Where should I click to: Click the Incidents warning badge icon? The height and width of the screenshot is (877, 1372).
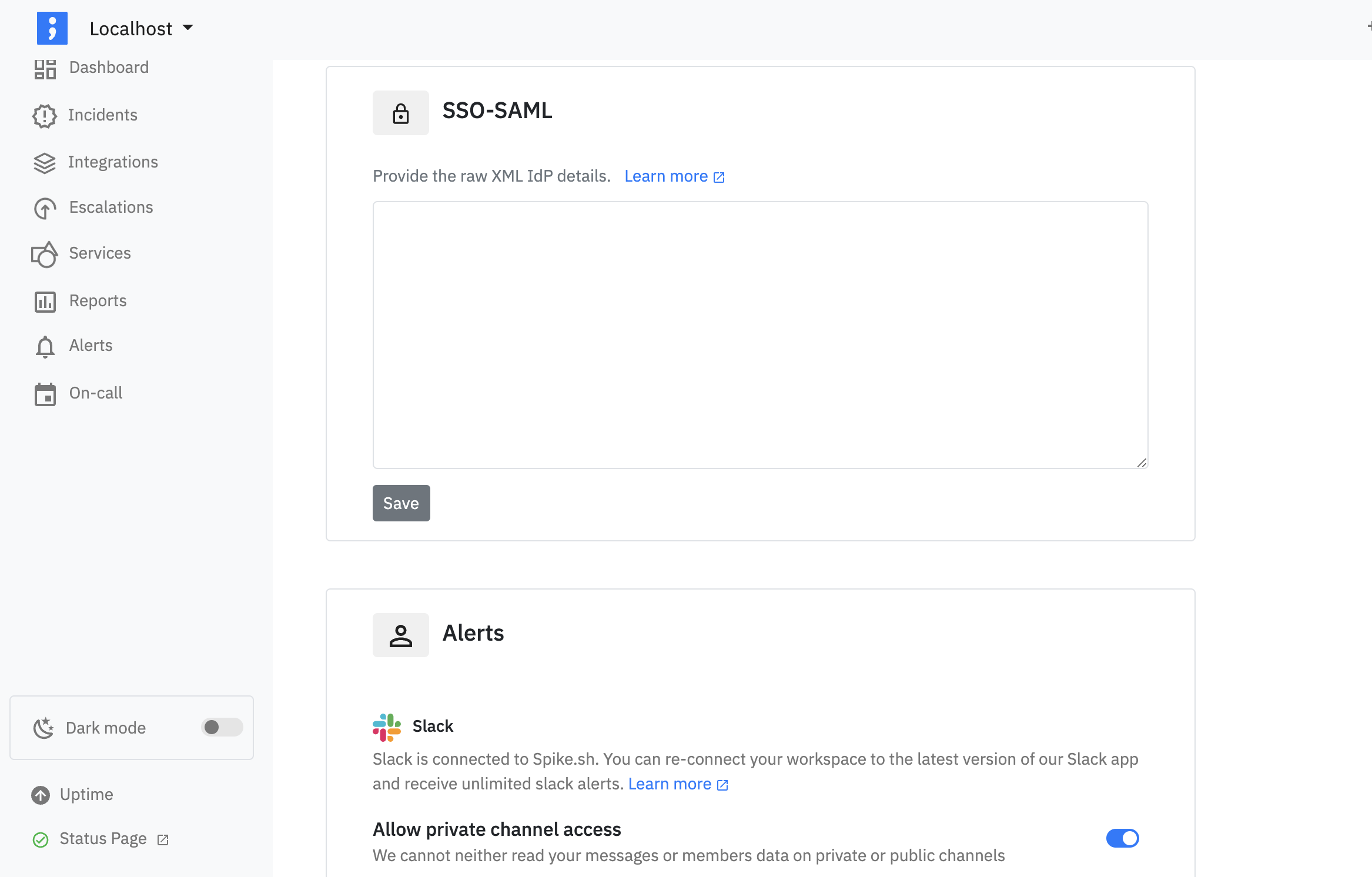click(45, 116)
